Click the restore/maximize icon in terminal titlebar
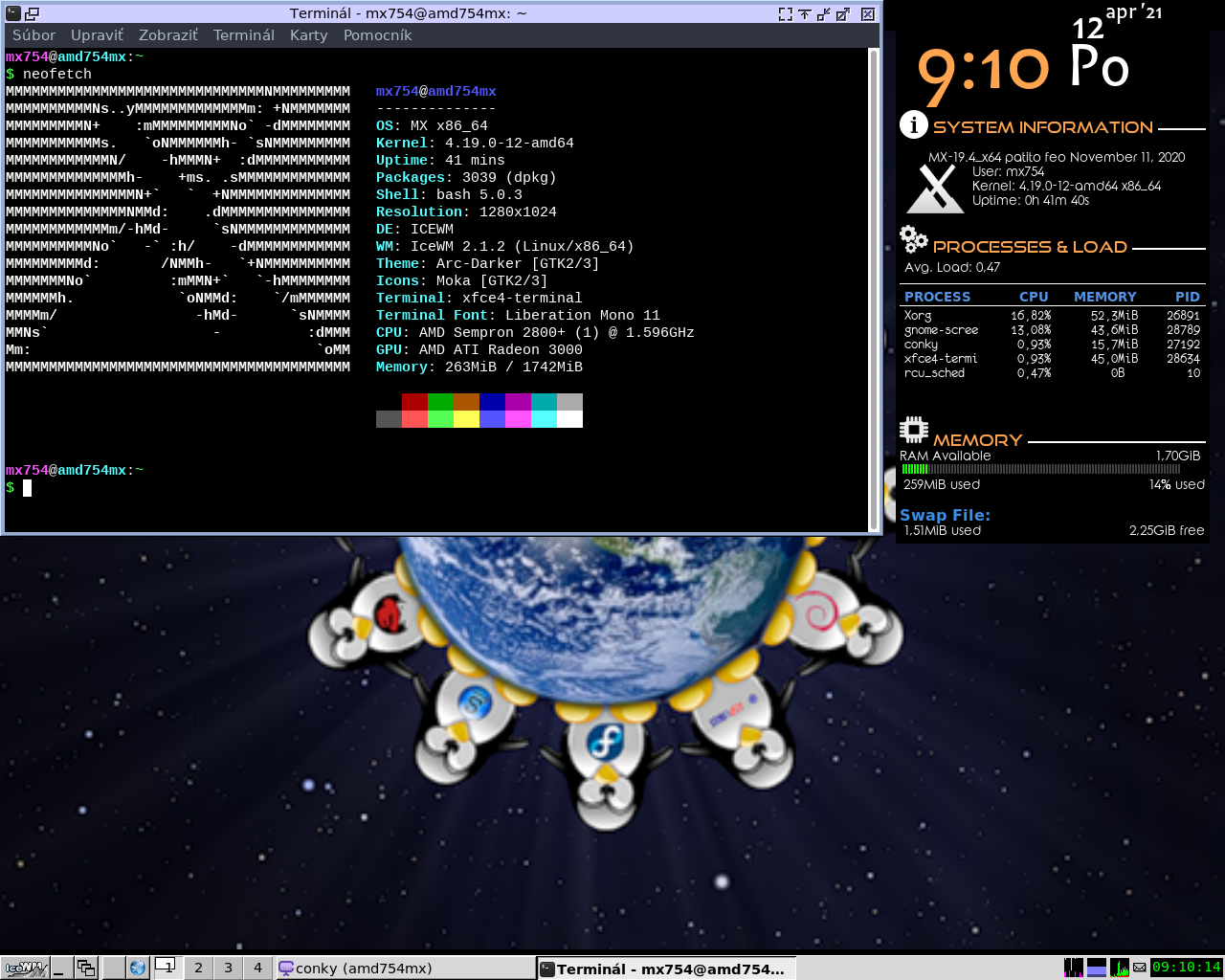 click(x=843, y=14)
